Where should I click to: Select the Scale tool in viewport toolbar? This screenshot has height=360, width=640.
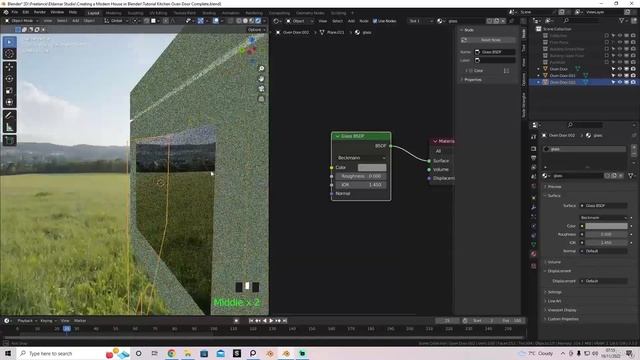(9, 91)
